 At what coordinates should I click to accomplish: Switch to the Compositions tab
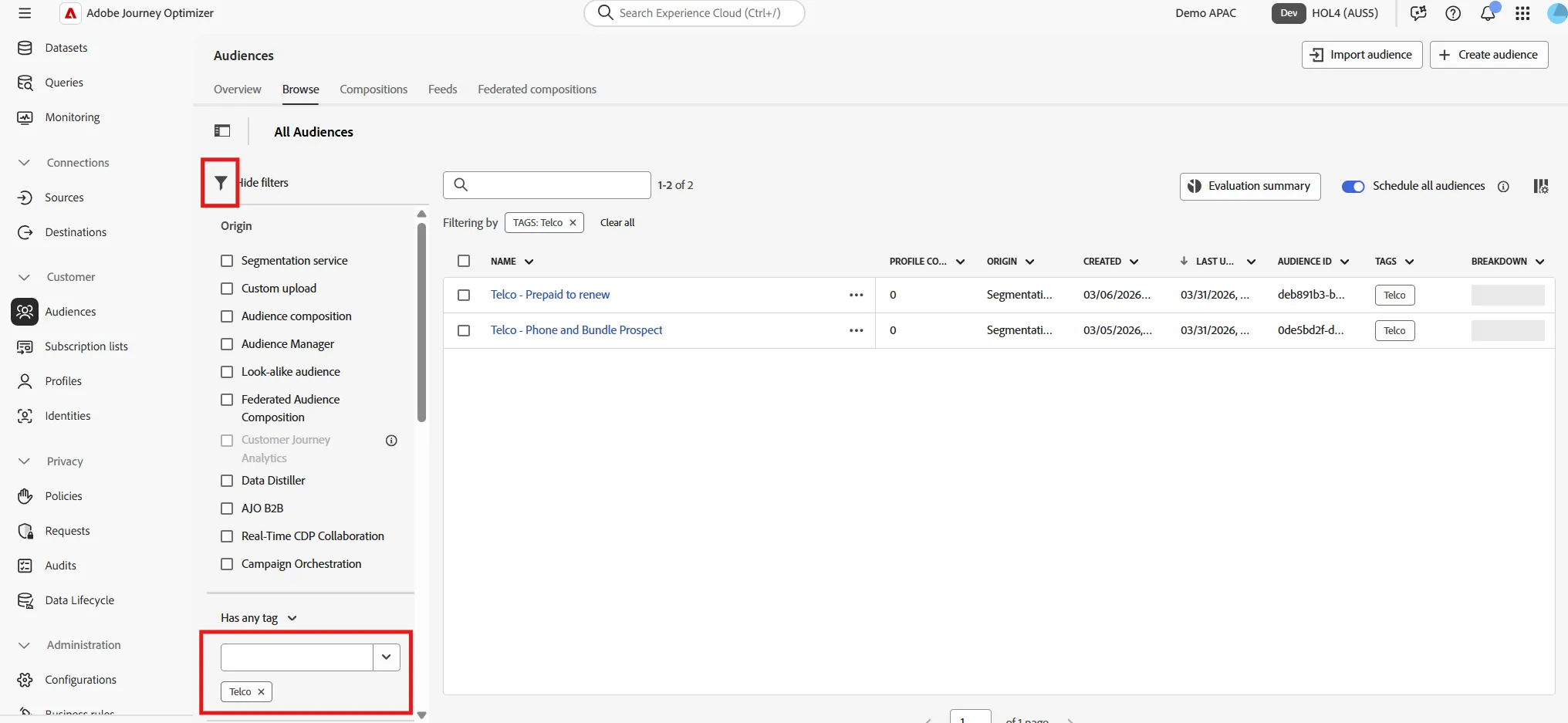[x=373, y=90]
